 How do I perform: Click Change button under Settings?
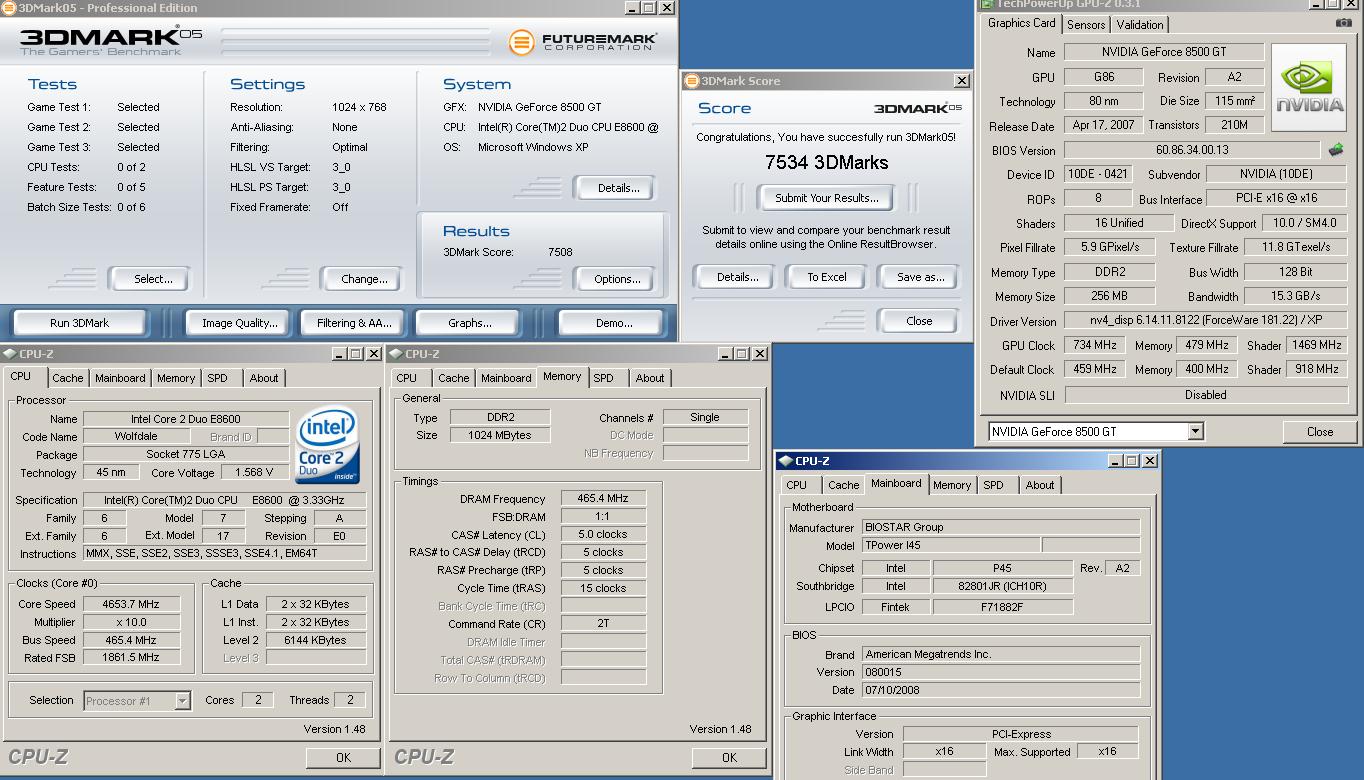pyautogui.click(x=364, y=279)
